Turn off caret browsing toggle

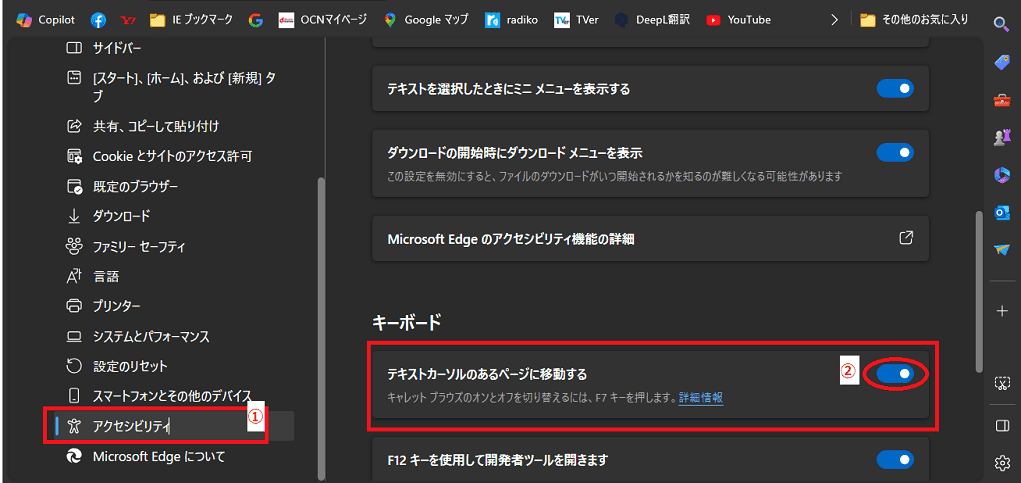[x=895, y=374]
